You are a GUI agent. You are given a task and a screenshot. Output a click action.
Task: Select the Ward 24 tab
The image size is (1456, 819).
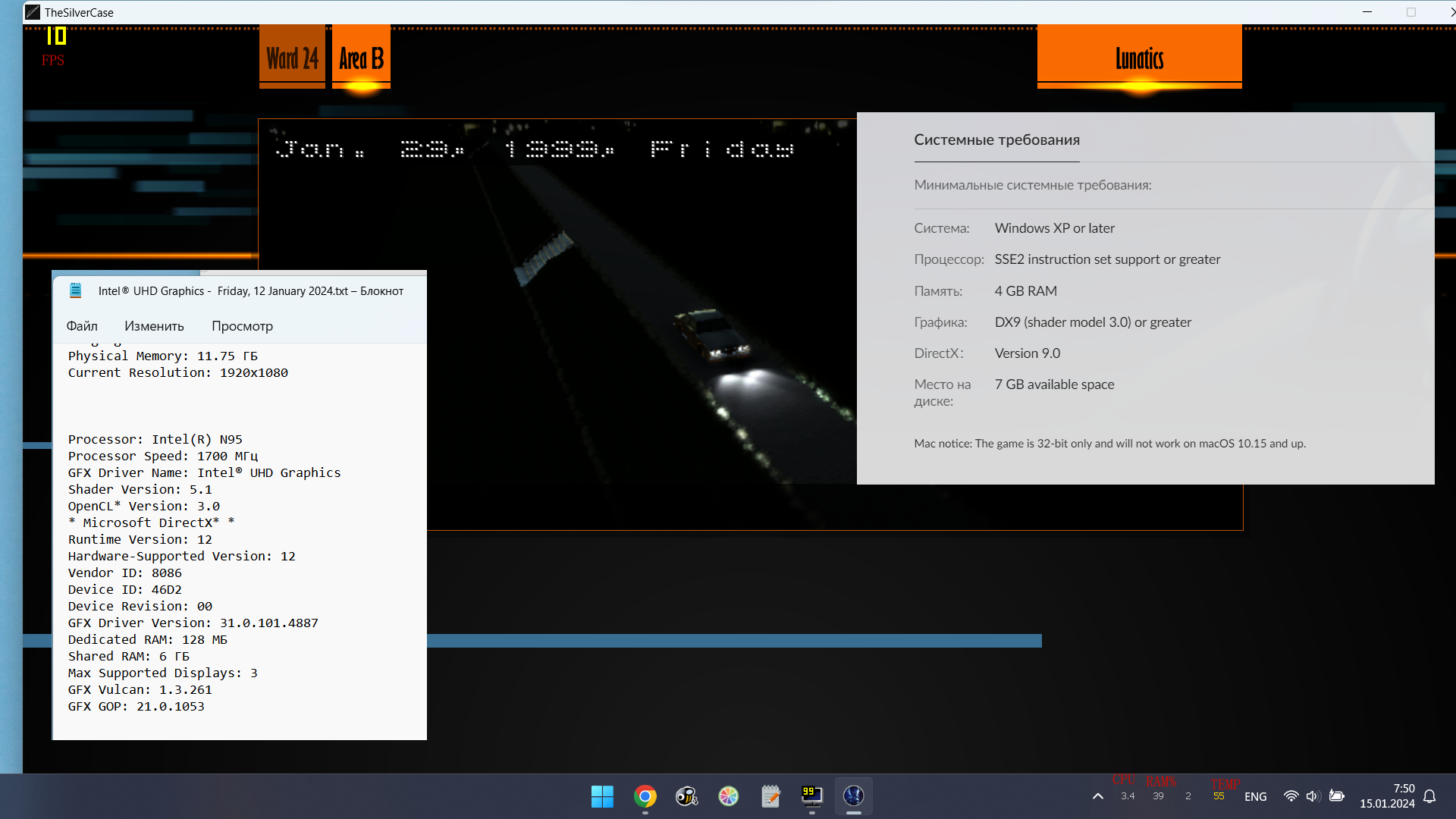click(292, 58)
